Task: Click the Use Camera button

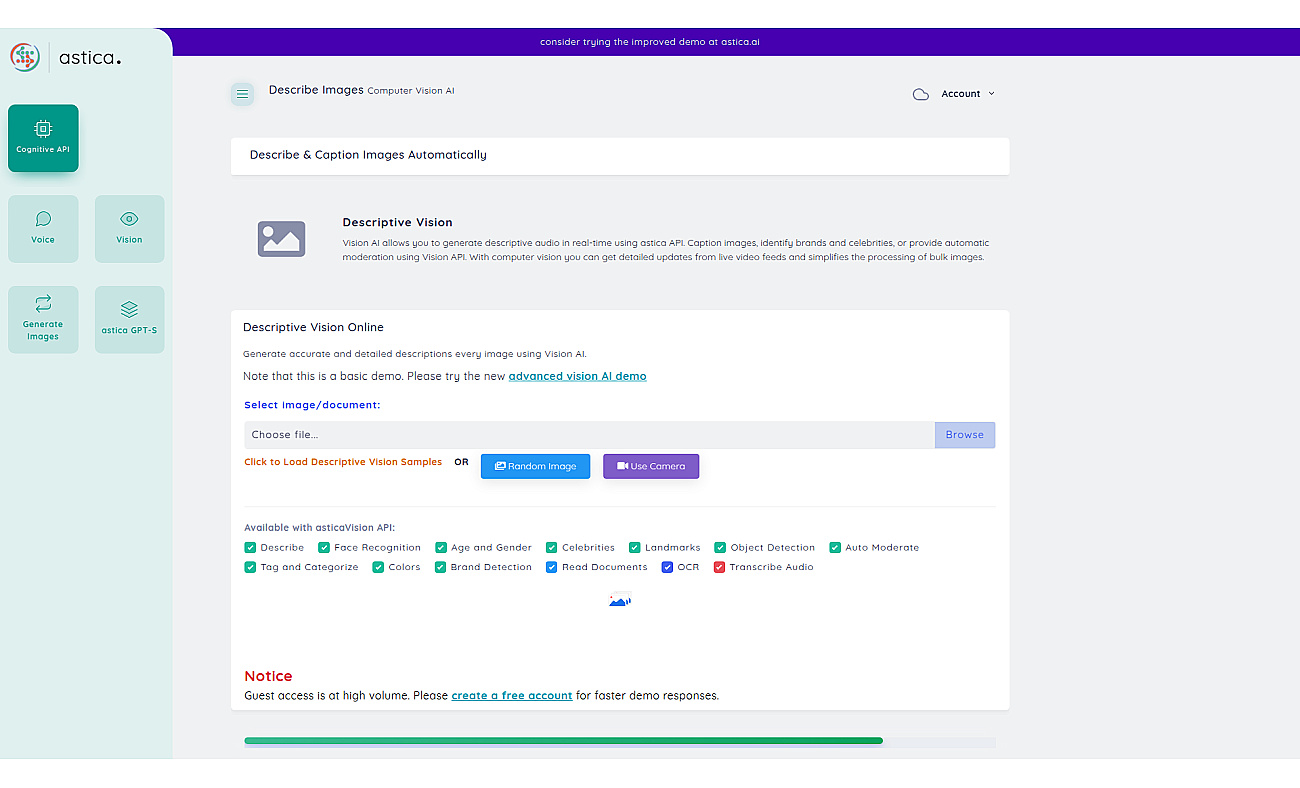Action: tap(651, 466)
